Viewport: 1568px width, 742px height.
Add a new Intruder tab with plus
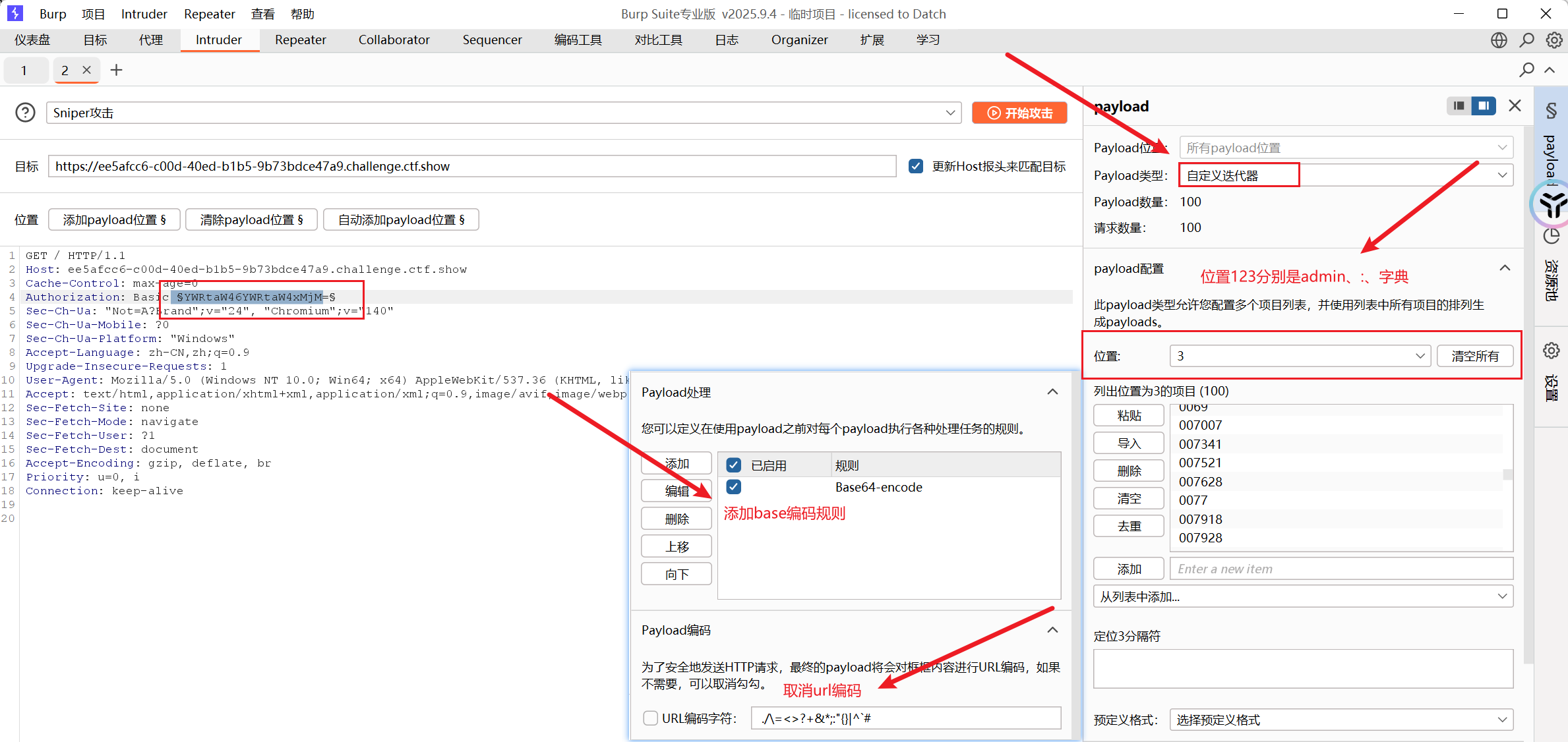116,70
